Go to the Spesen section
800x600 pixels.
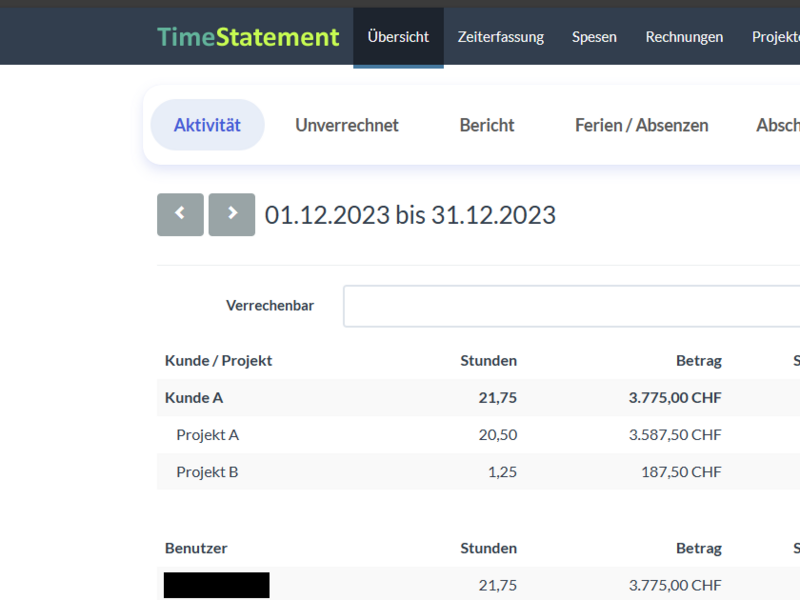(x=594, y=37)
